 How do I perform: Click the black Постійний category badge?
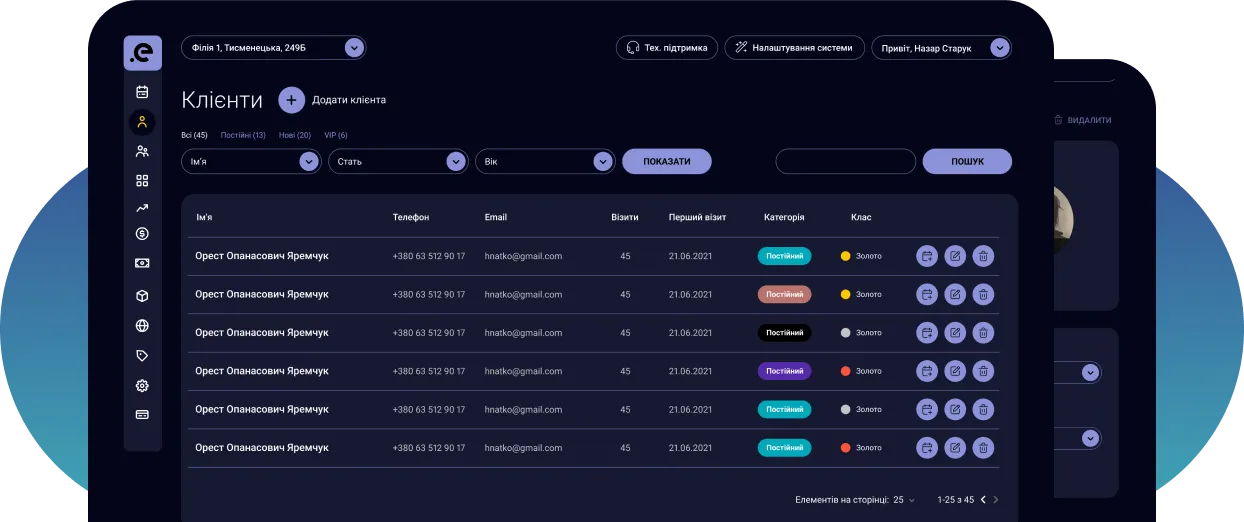click(x=784, y=333)
